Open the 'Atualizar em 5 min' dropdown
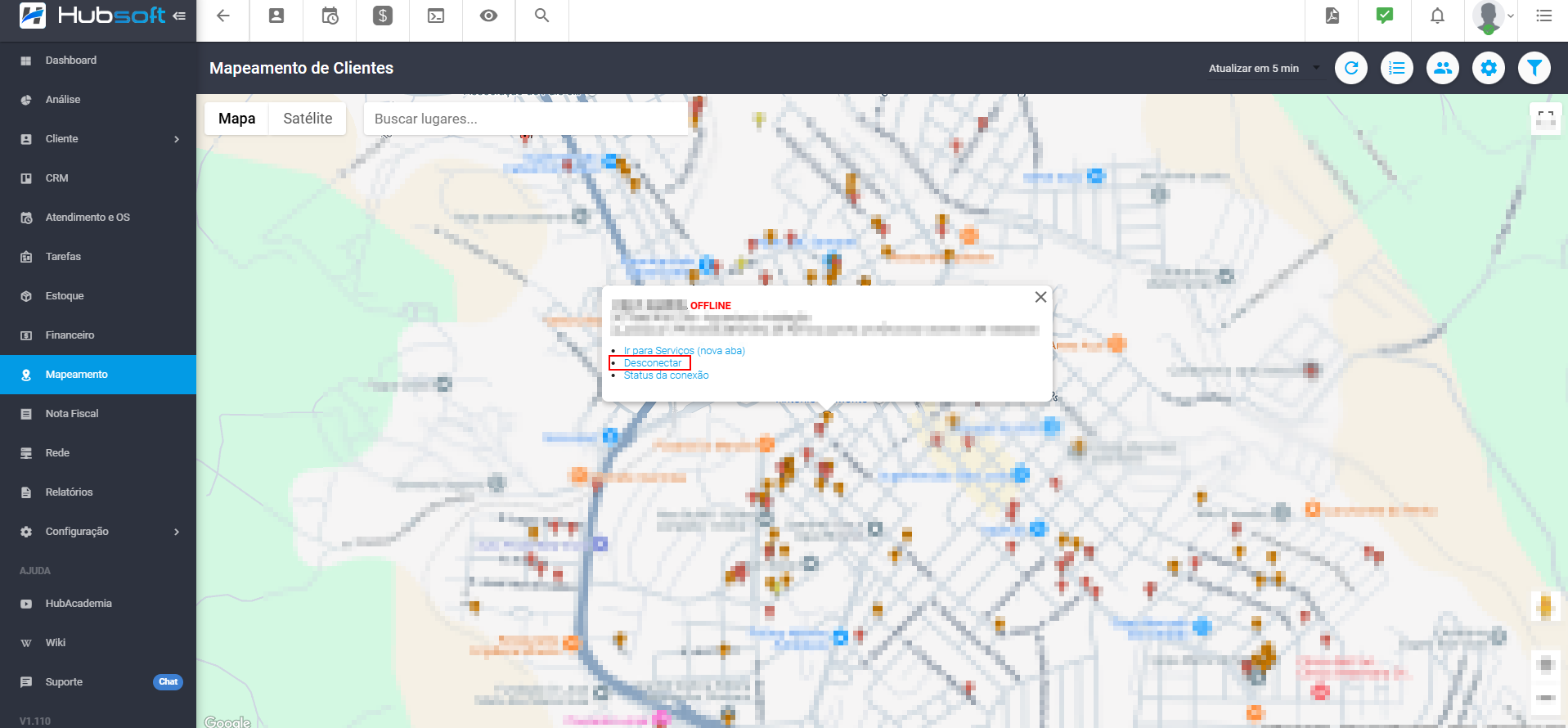The height and width of the screenshot is (728, 1568). point(1264,69)
